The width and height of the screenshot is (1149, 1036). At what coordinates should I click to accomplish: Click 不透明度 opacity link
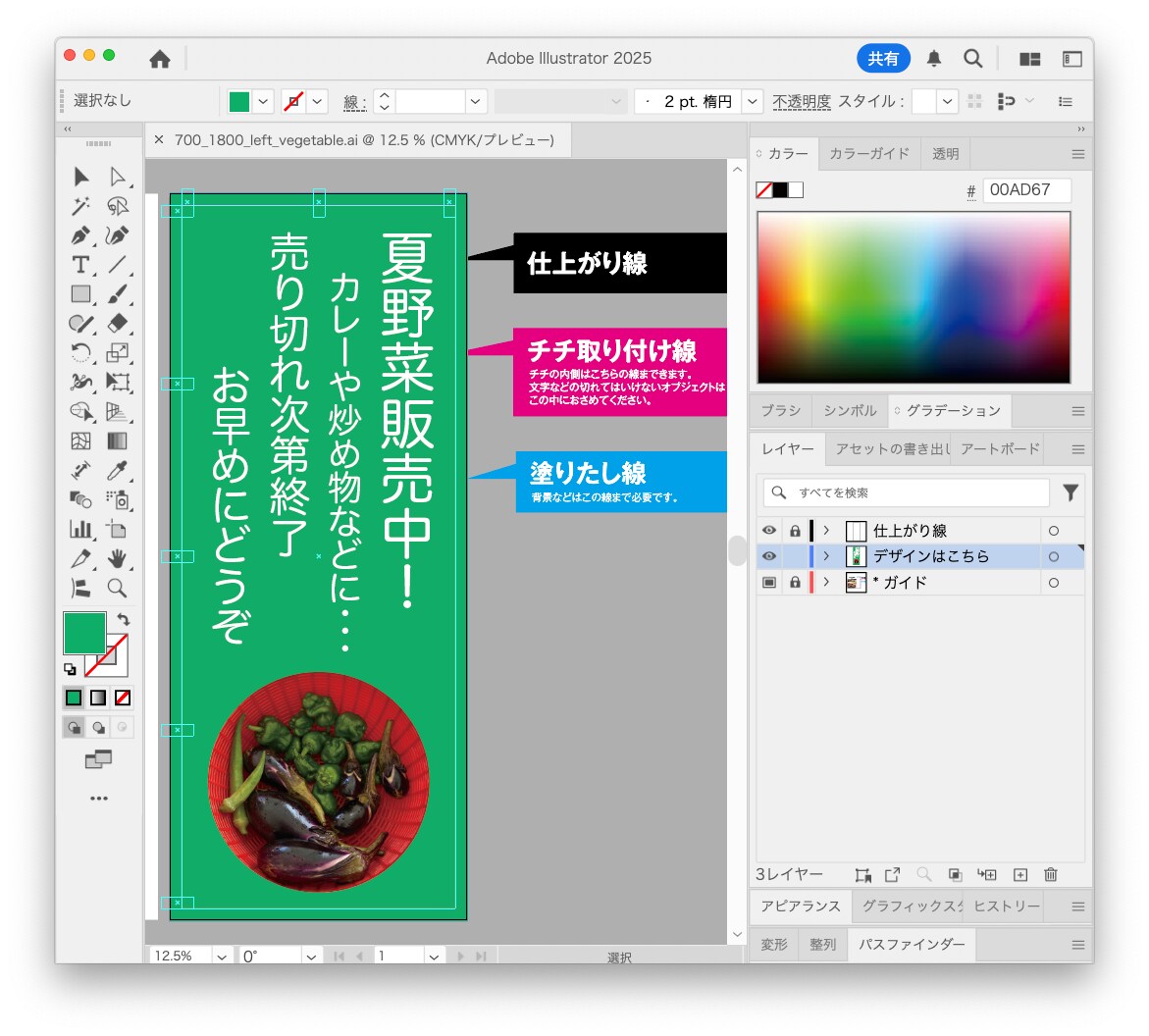pos(802,102)
